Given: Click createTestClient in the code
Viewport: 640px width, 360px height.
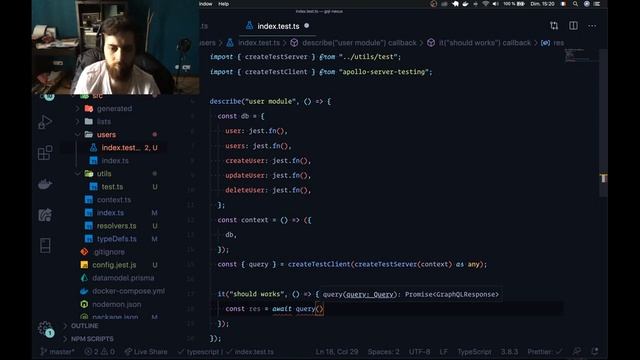Looking at the screenshot, I should click(x=319, y=264).
